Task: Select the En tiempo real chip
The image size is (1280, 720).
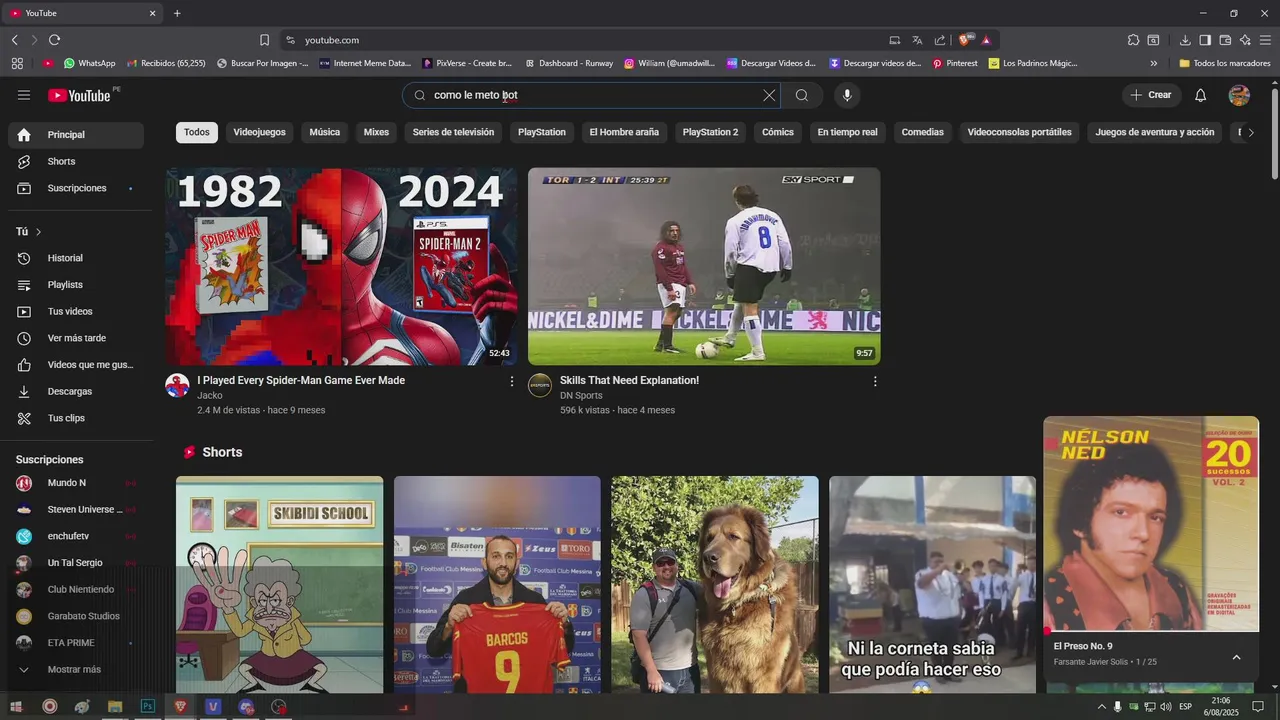Action: coord(847,132)
